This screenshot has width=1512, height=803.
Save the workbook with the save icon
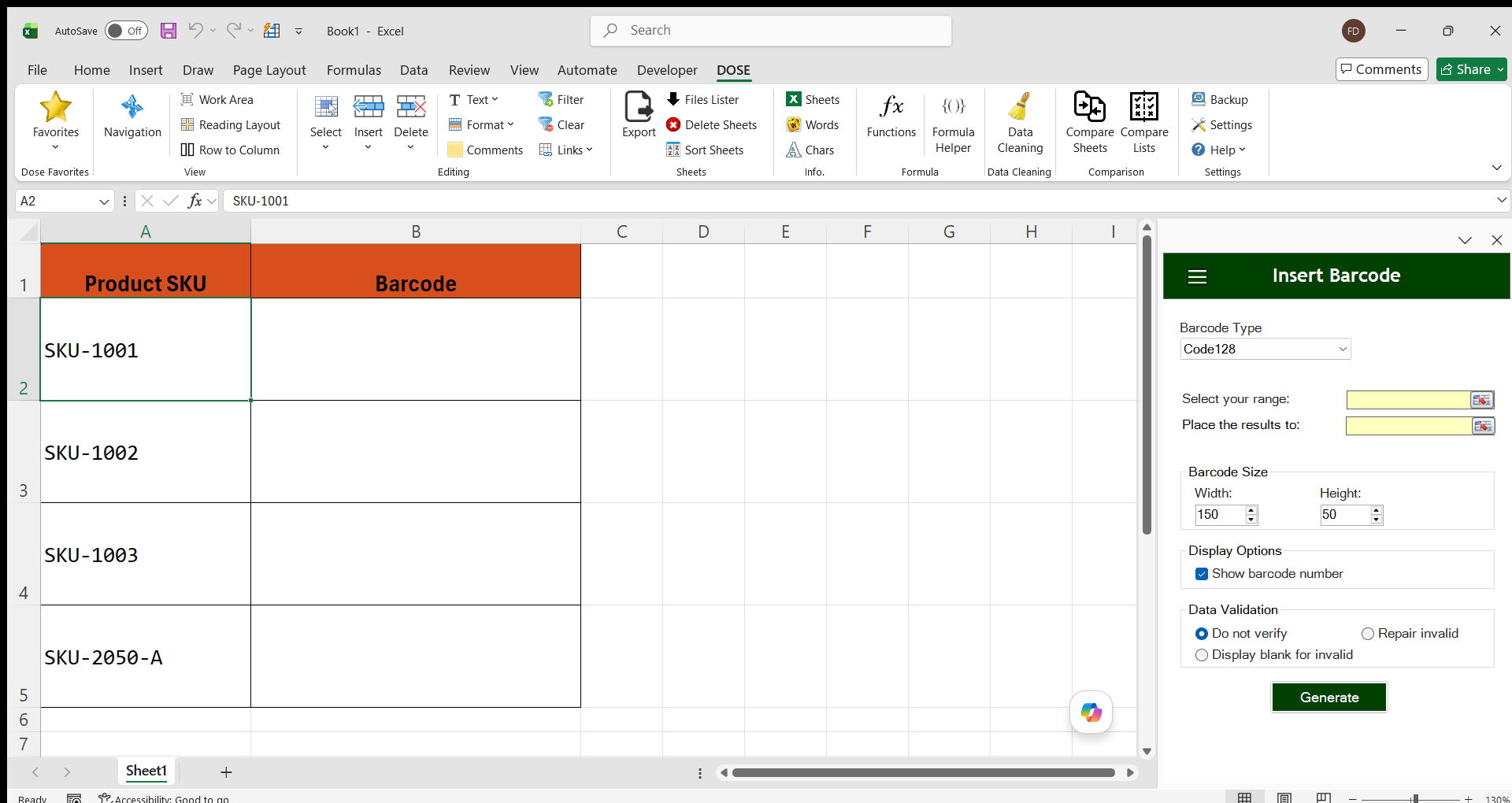[169, 31]
